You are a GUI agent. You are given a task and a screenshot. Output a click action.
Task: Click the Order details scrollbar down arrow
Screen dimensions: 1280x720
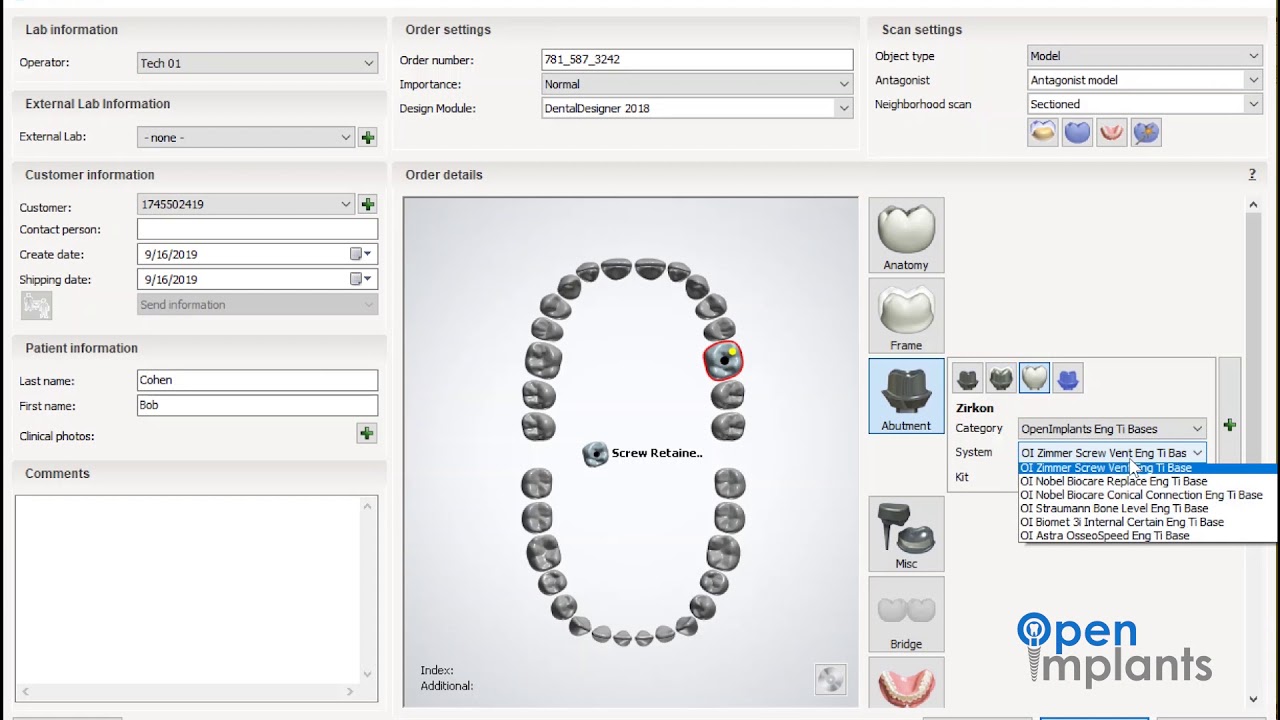[1254, 699]
